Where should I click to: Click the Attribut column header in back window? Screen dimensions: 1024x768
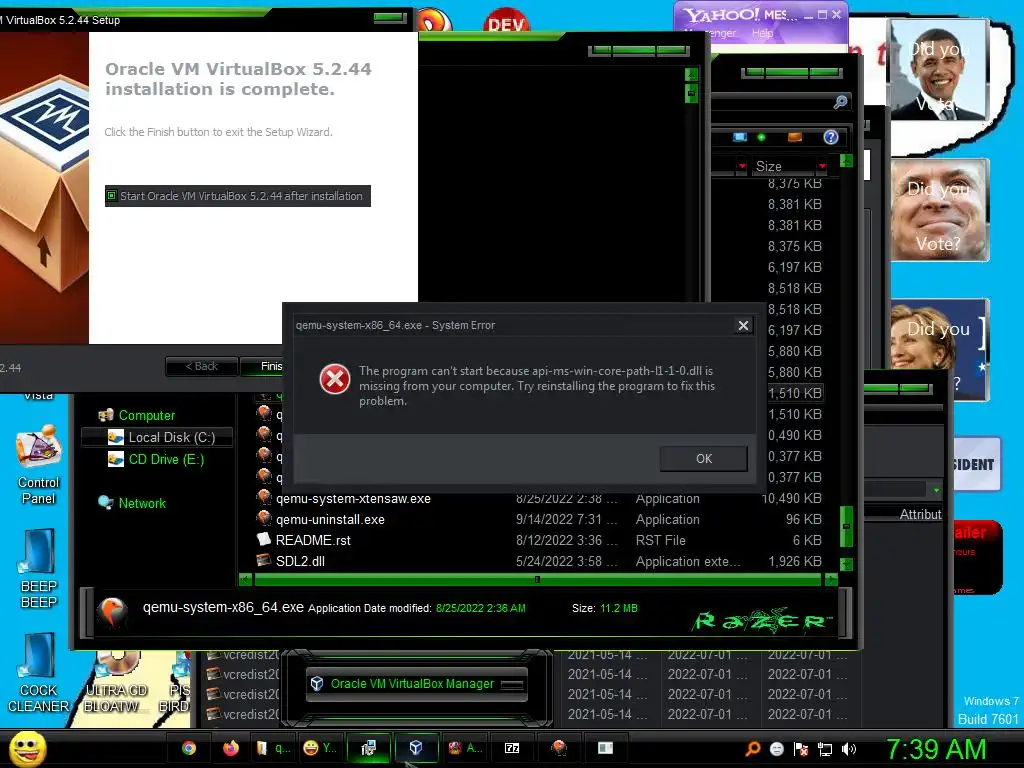[x=920, y=514]
